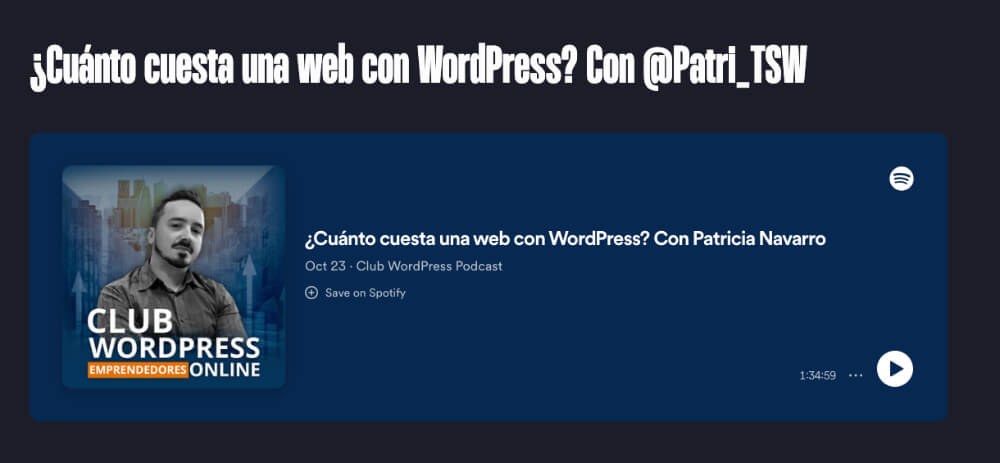Click the Oct 23 date text

(x=325, y=266)
